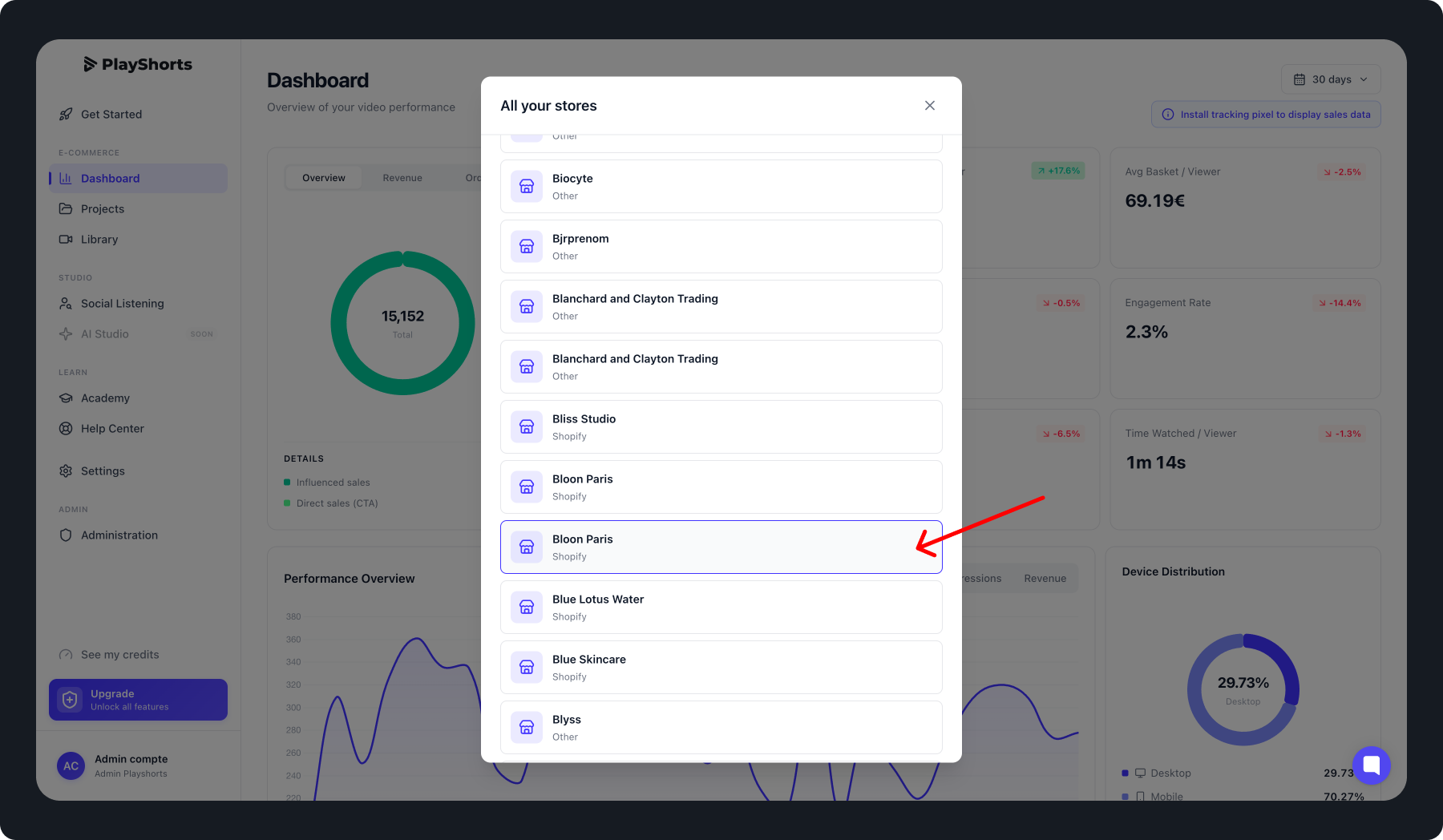Click the Time Watched / Viewer value 1m 14s

[1155, 462]
